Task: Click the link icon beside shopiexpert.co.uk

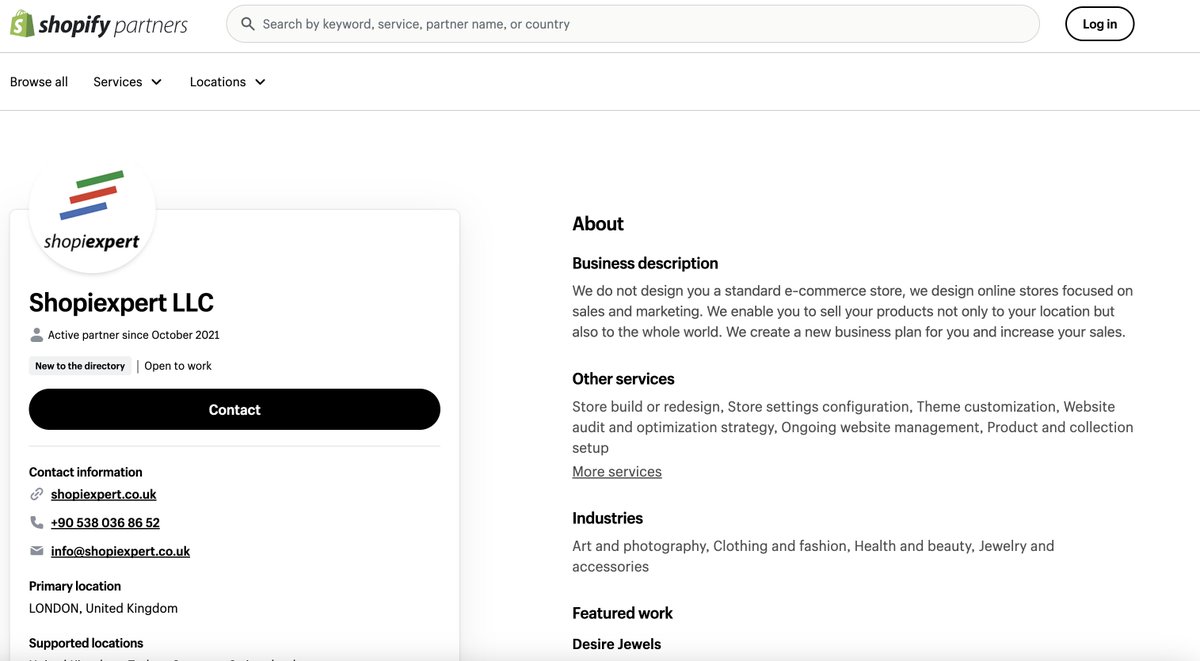Action: click(x=36, y=493)
